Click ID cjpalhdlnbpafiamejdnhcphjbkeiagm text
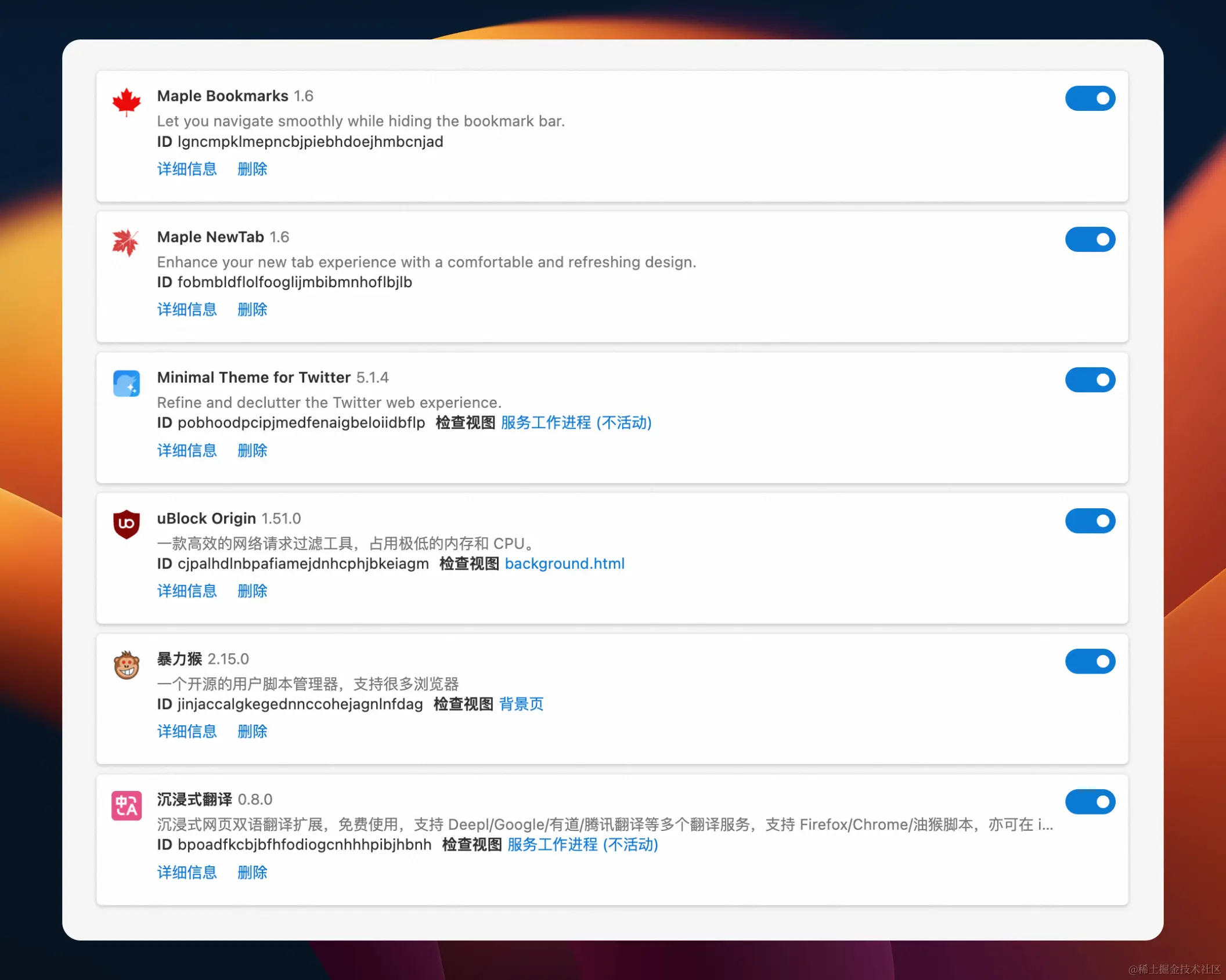The width and height of the screenshot is (1226, 980). click(x=293, y=563)
